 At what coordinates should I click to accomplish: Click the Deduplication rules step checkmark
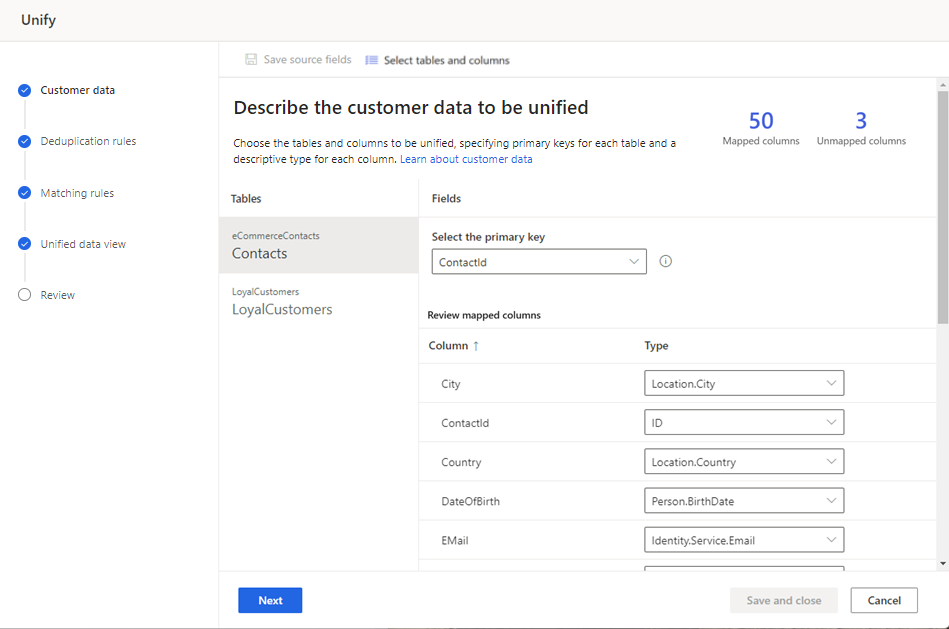click(25, 141)
